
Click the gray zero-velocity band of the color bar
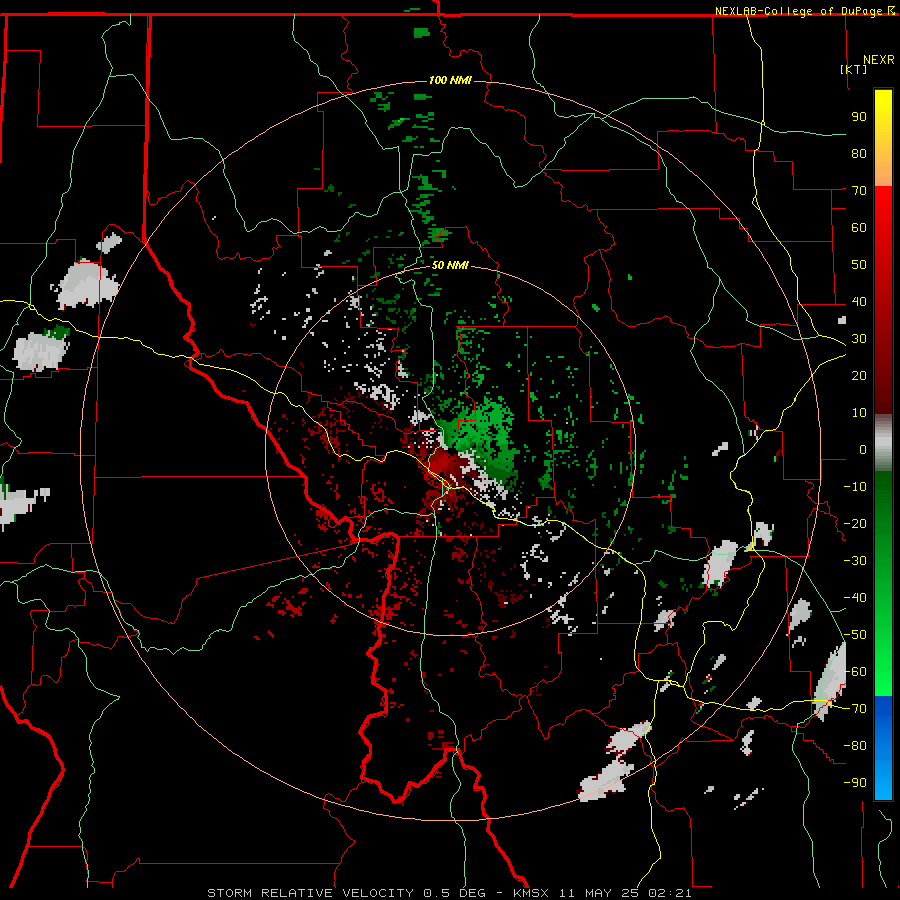point(883,443)
